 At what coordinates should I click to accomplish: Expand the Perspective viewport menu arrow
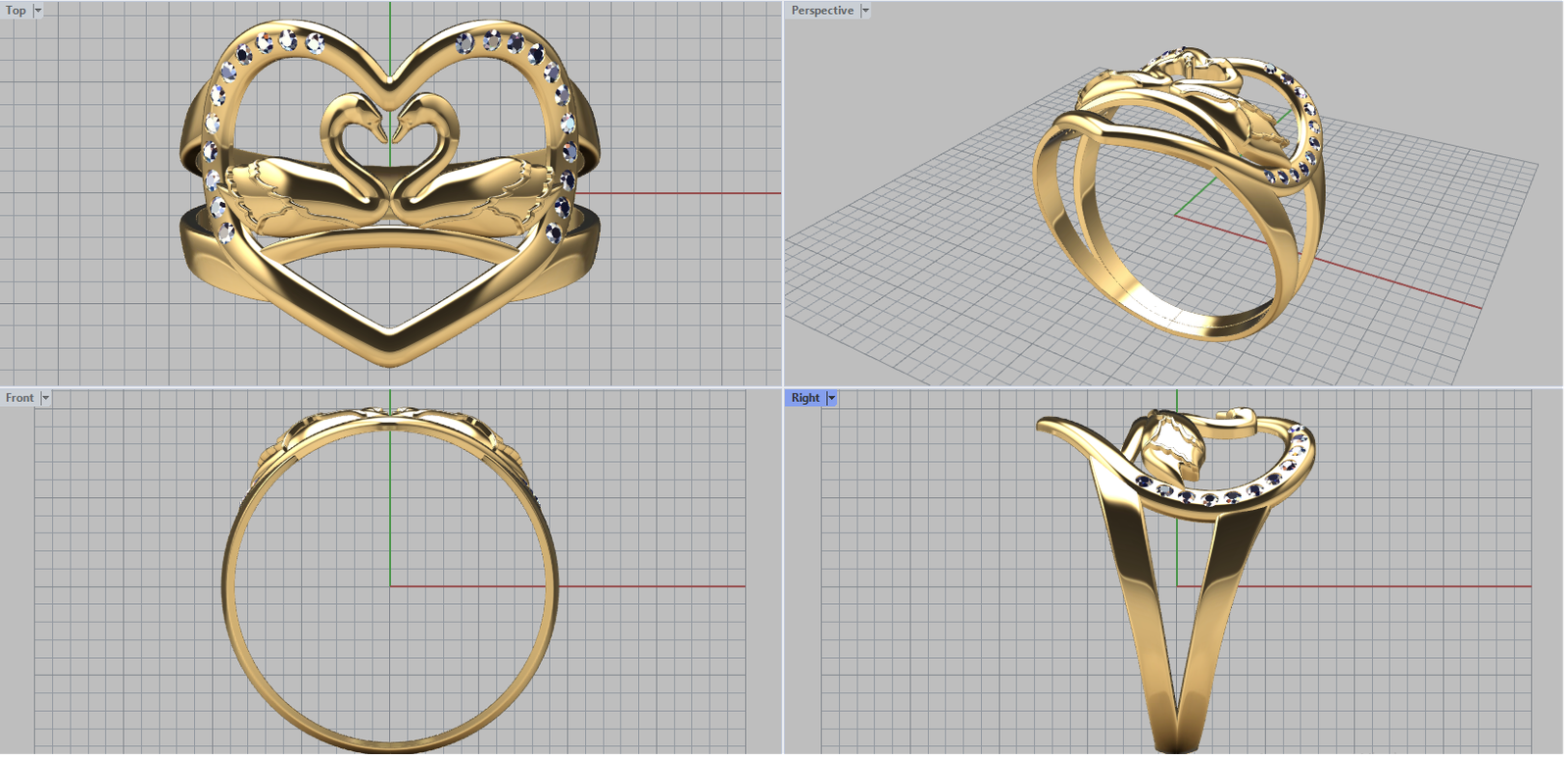pos(865,11)
